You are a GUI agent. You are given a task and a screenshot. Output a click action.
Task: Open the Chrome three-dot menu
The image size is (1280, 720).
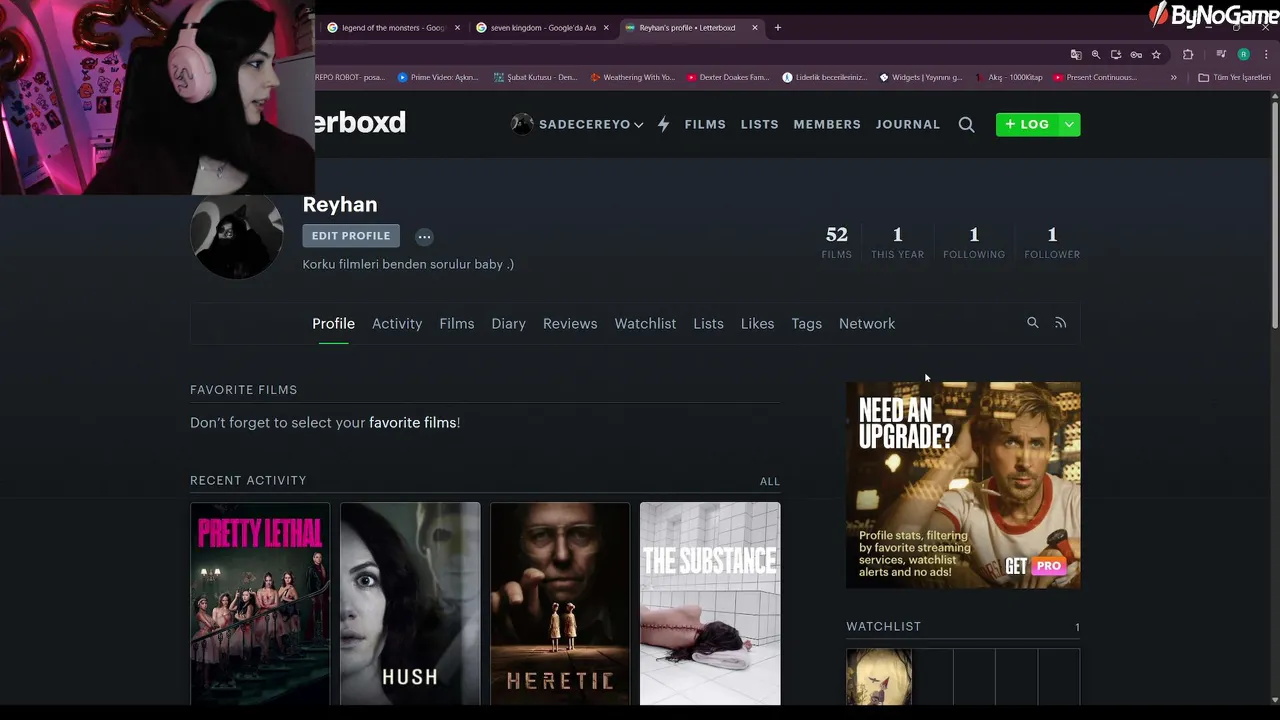pyautogui.click(x=1266, y=54)
